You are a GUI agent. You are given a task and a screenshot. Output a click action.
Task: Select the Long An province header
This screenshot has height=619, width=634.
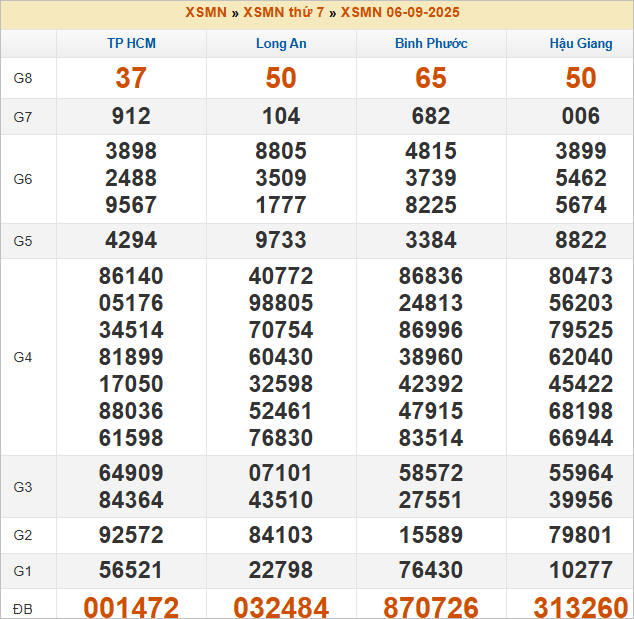[x=281, y=43]
